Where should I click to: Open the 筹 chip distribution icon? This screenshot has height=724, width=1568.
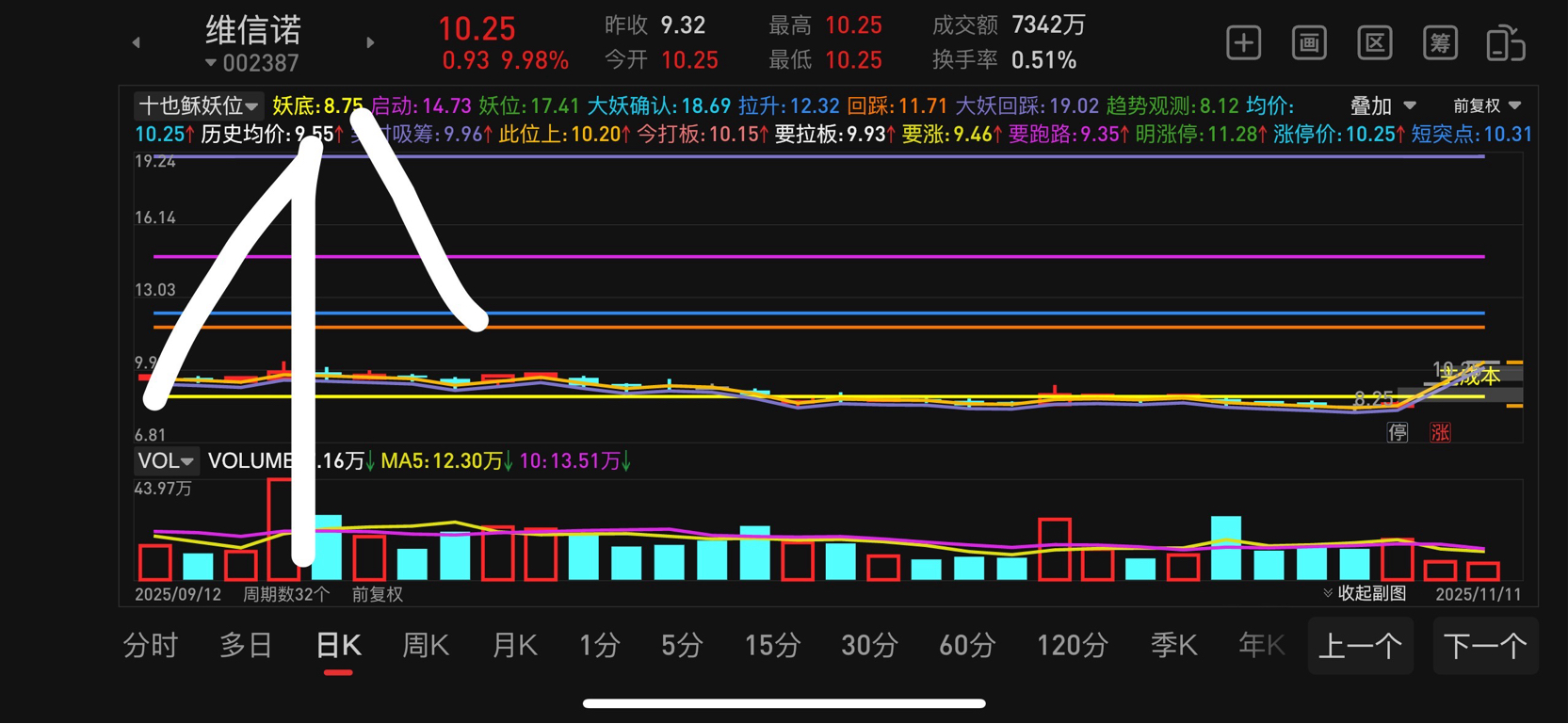(1440, 43)
